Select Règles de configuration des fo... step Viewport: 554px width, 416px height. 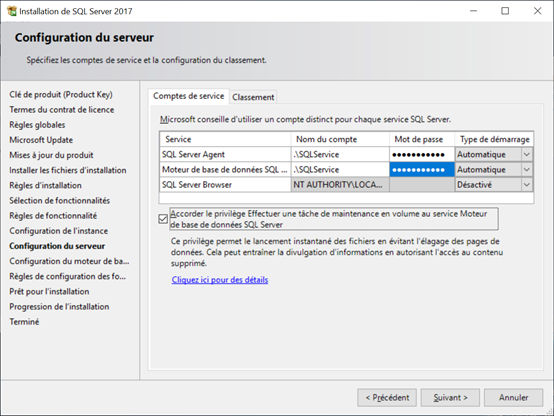pos(67,276)
